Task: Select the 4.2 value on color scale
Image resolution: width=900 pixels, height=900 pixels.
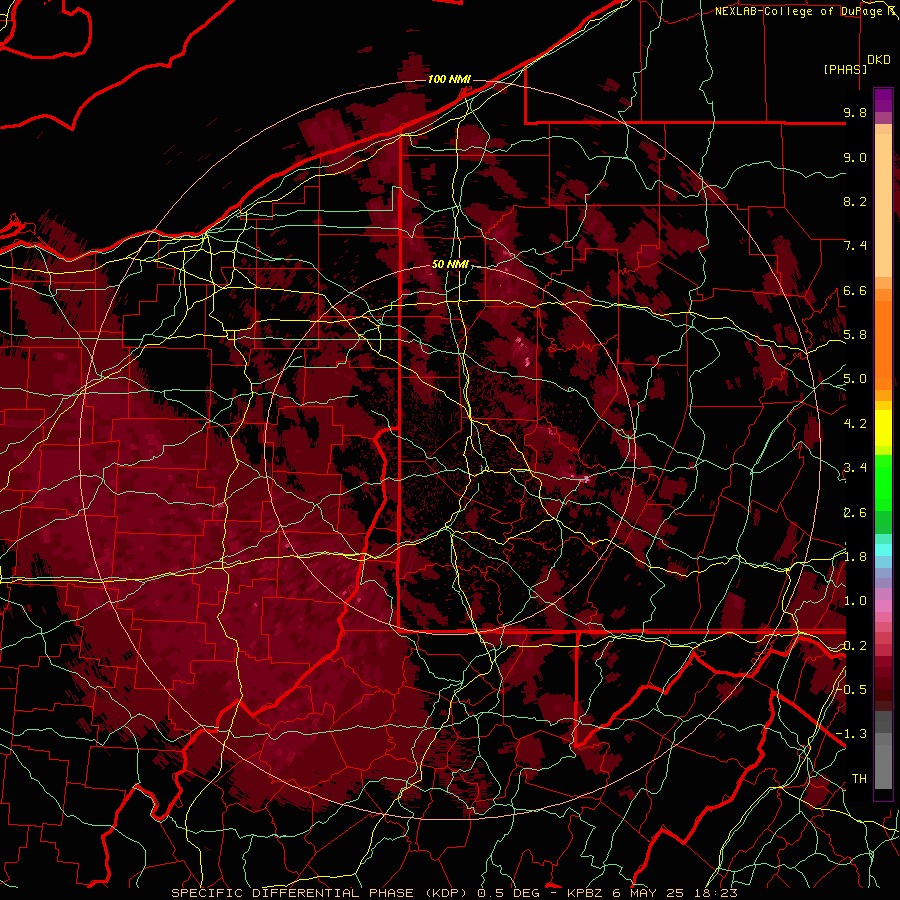Action: click(x=855, y=424)
